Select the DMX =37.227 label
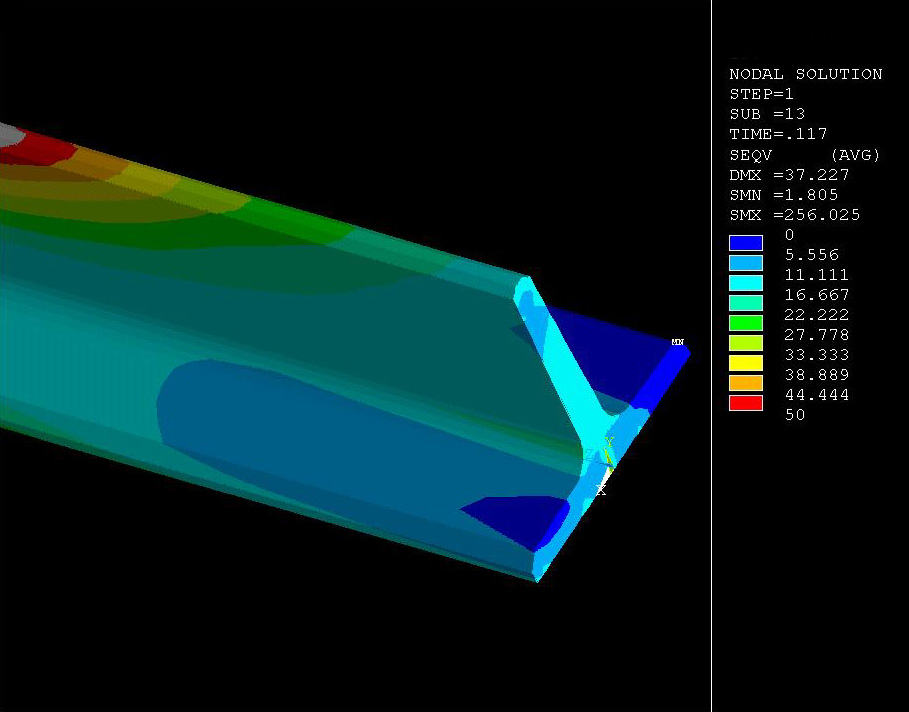Image resolution: width=909 pixels, height=712 pixels. (789, 175)
